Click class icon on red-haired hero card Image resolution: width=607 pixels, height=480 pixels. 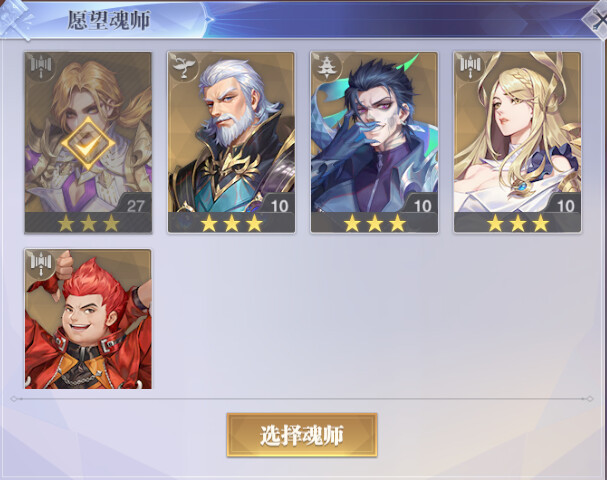pos(41,264)
